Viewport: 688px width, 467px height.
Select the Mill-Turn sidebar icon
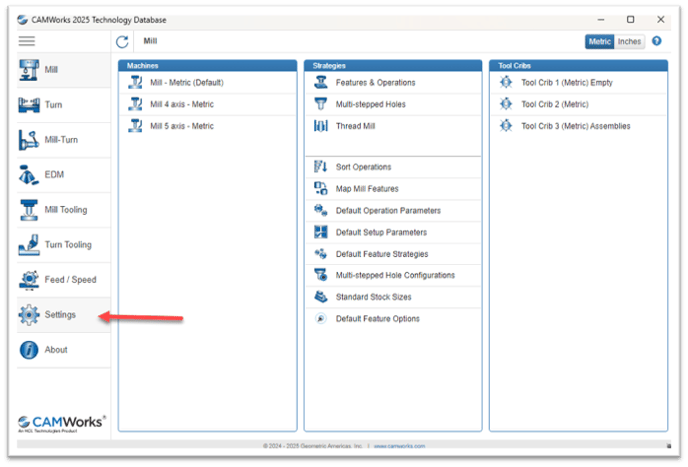tap(29, 140)
